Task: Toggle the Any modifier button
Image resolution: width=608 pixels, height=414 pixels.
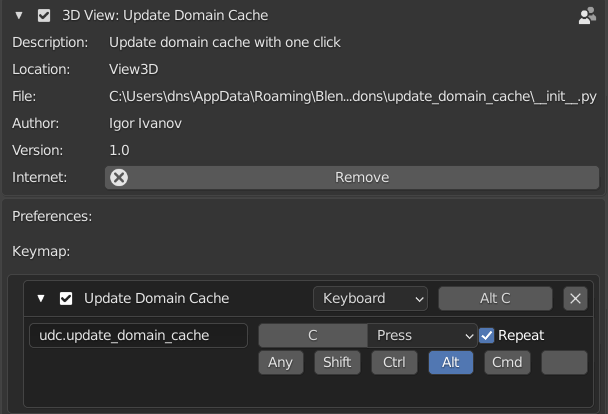Action: click(x=281, y=362)
